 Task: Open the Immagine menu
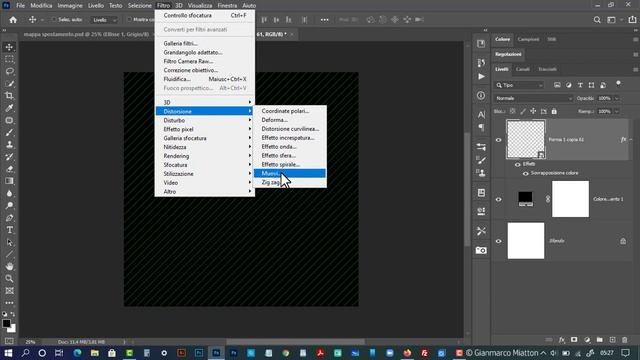(x=70, y=6)
